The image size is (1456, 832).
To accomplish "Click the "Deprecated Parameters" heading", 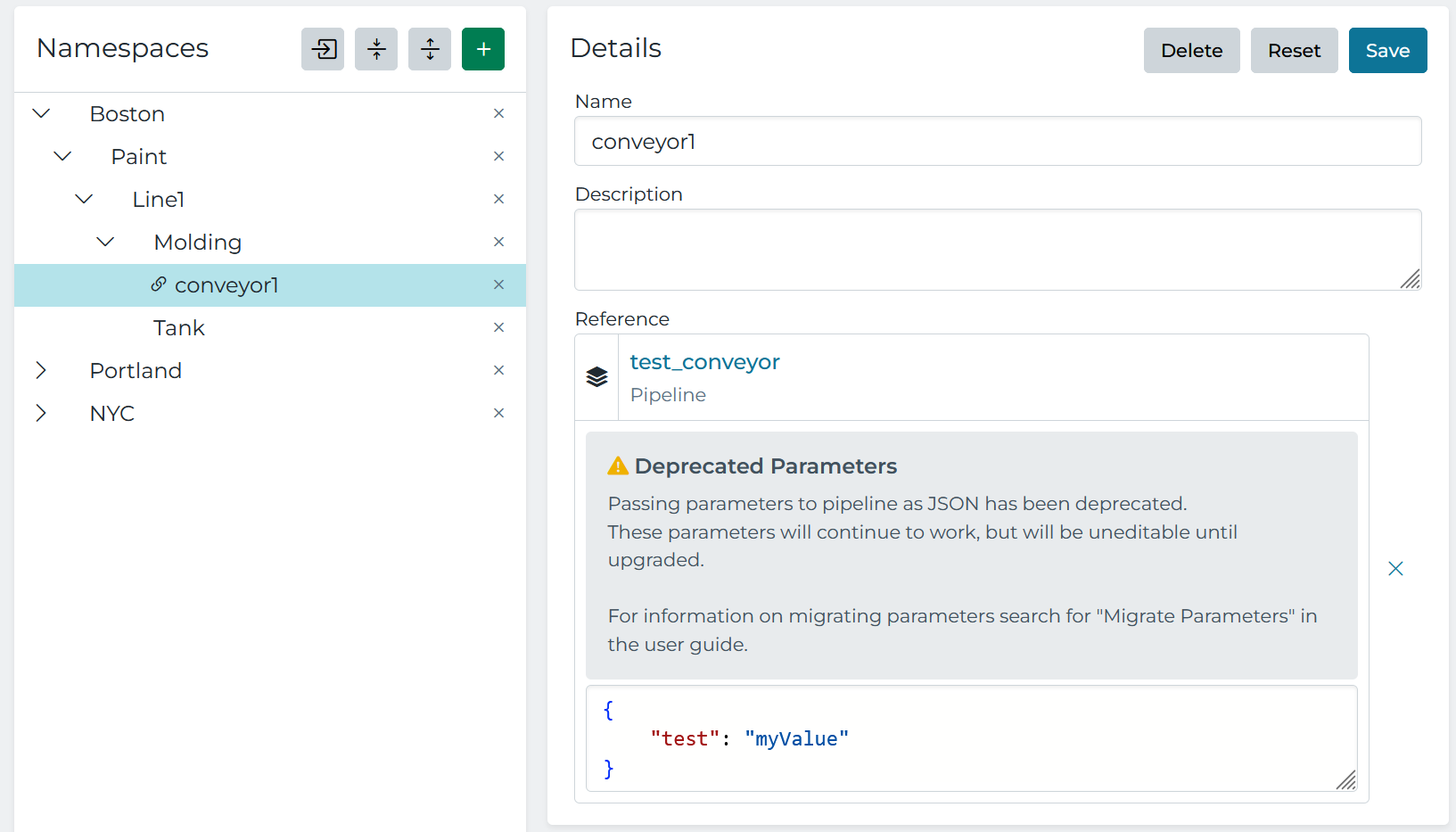I will coord(766,466).
